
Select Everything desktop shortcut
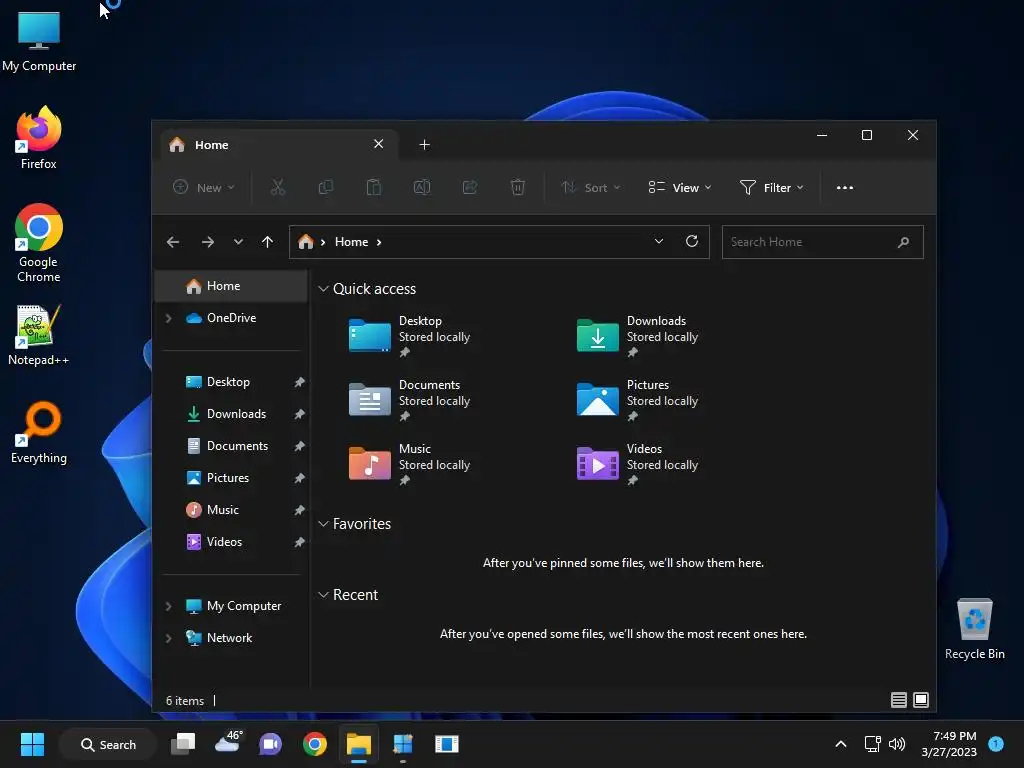[x=39, y=432]
